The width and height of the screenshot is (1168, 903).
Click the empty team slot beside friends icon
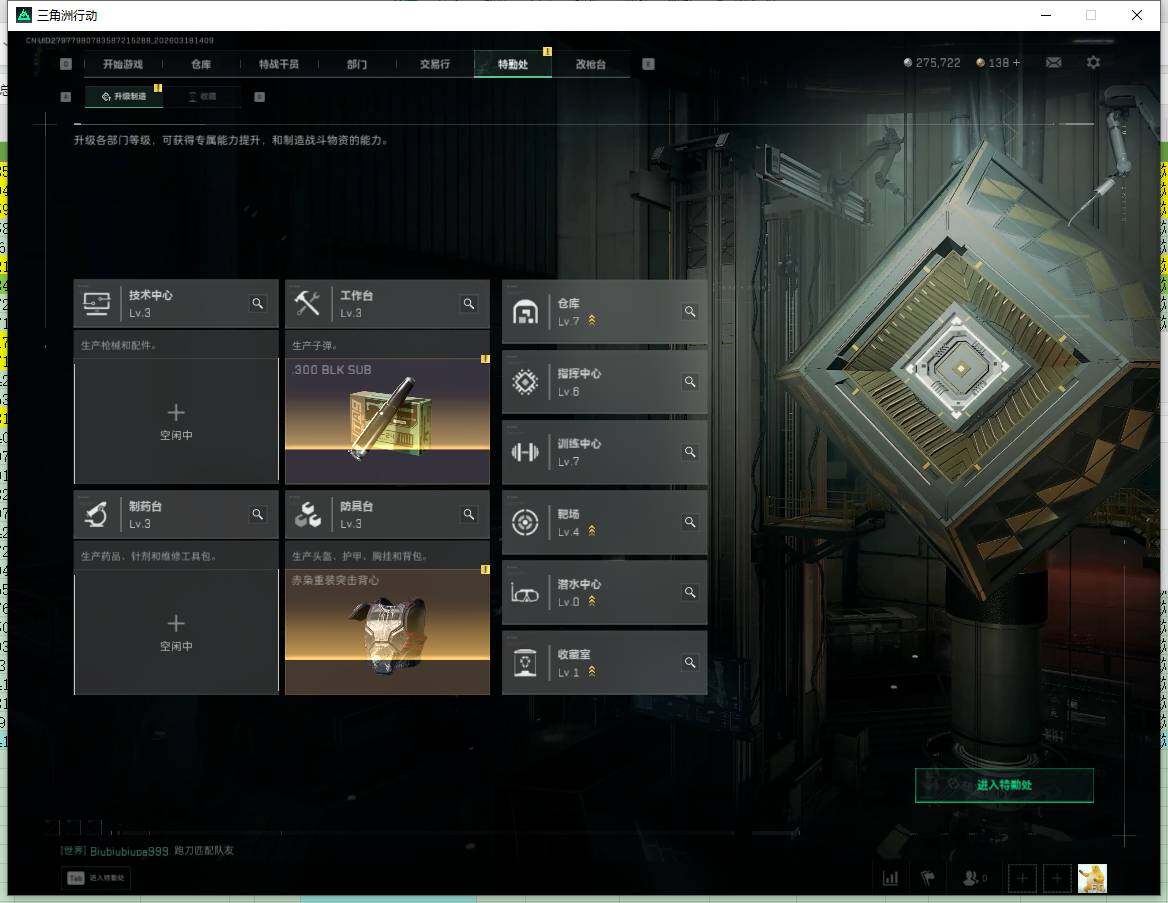click(x=1022, y=878)
